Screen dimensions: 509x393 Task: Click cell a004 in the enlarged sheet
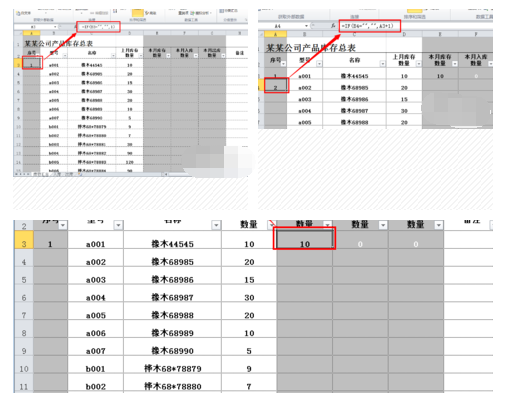[95, 293]
